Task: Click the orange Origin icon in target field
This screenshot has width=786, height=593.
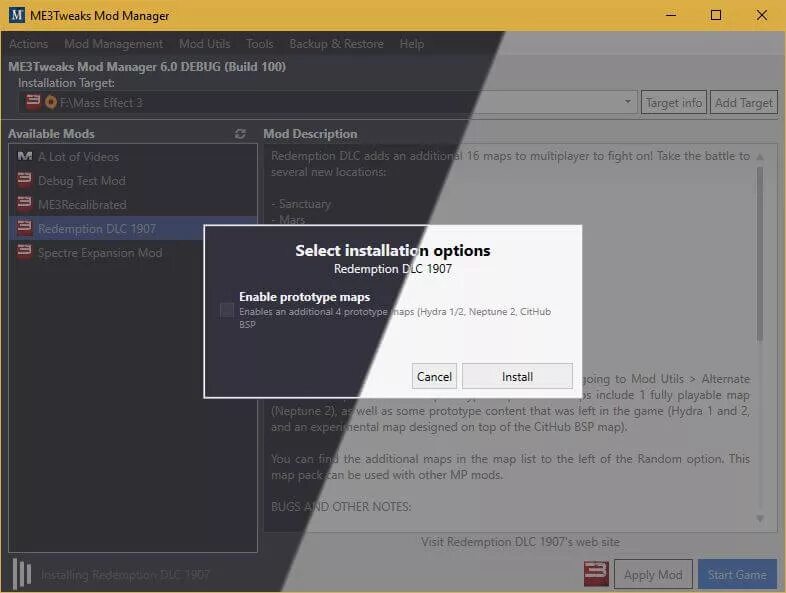Action: pyautogui.click(x=51, y=103)
